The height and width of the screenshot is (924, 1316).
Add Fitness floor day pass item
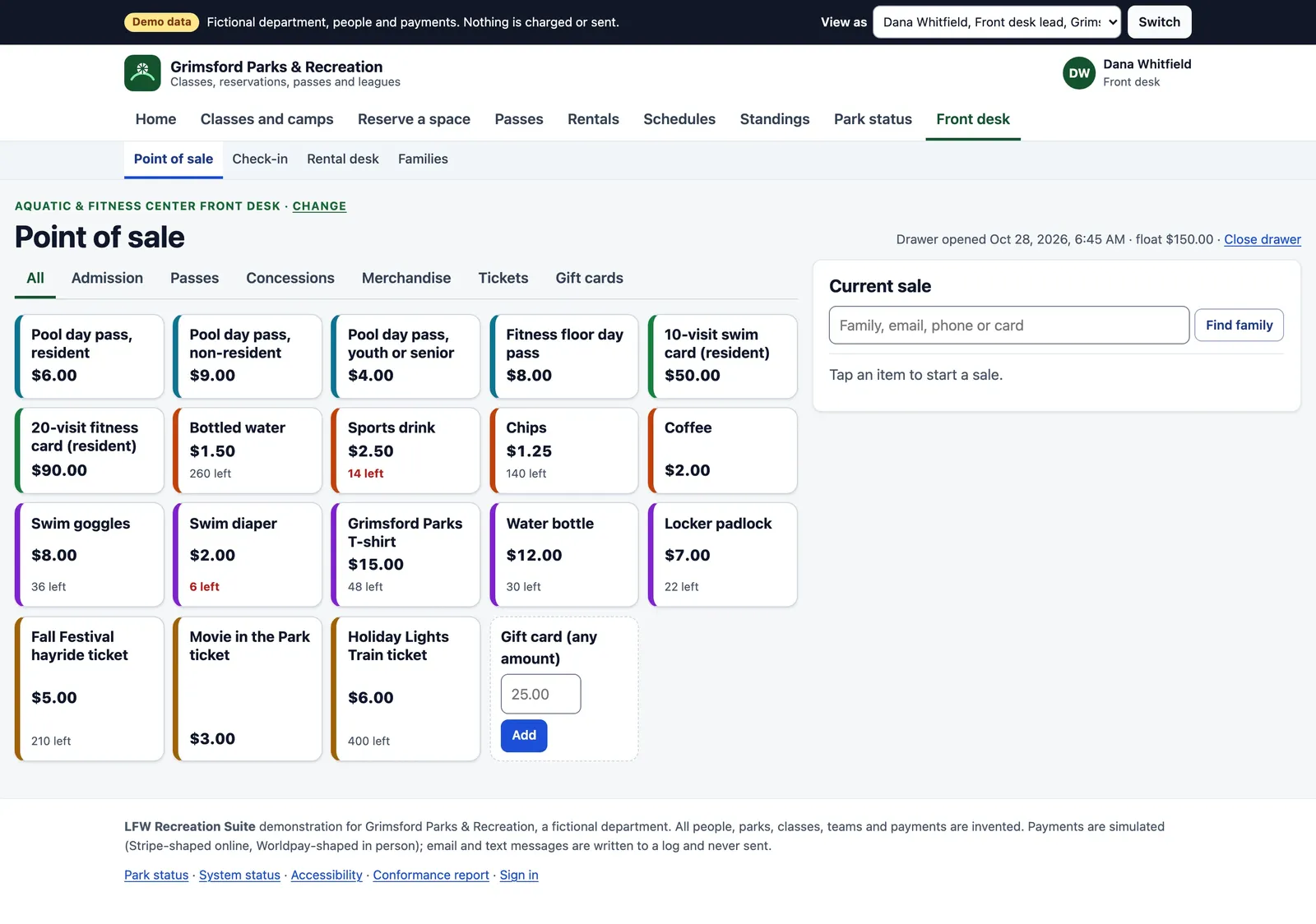coord(564,356)
